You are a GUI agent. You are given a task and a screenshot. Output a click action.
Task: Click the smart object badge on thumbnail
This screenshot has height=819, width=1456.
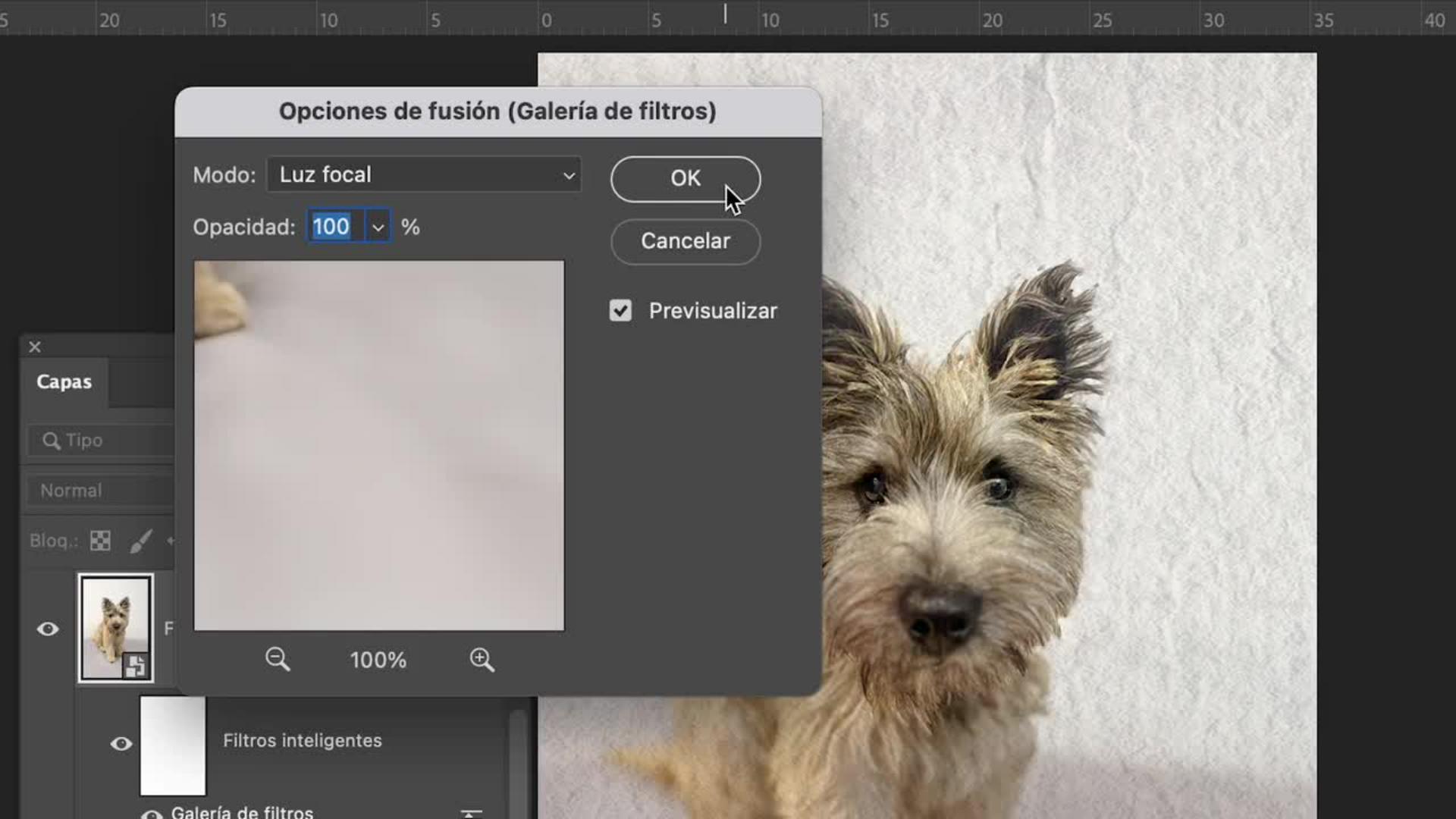136,665
